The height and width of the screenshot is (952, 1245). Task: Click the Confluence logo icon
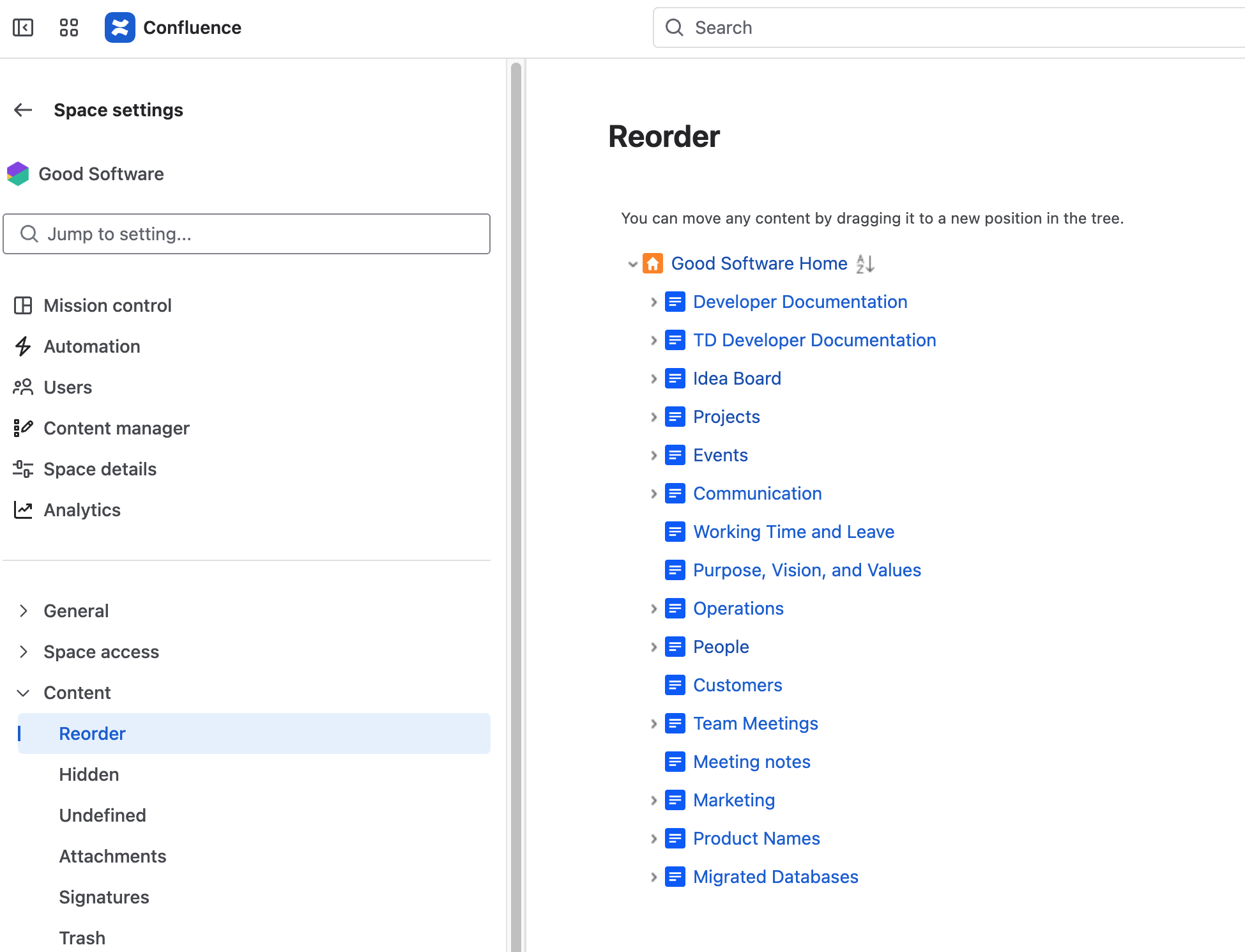(120, 27)
